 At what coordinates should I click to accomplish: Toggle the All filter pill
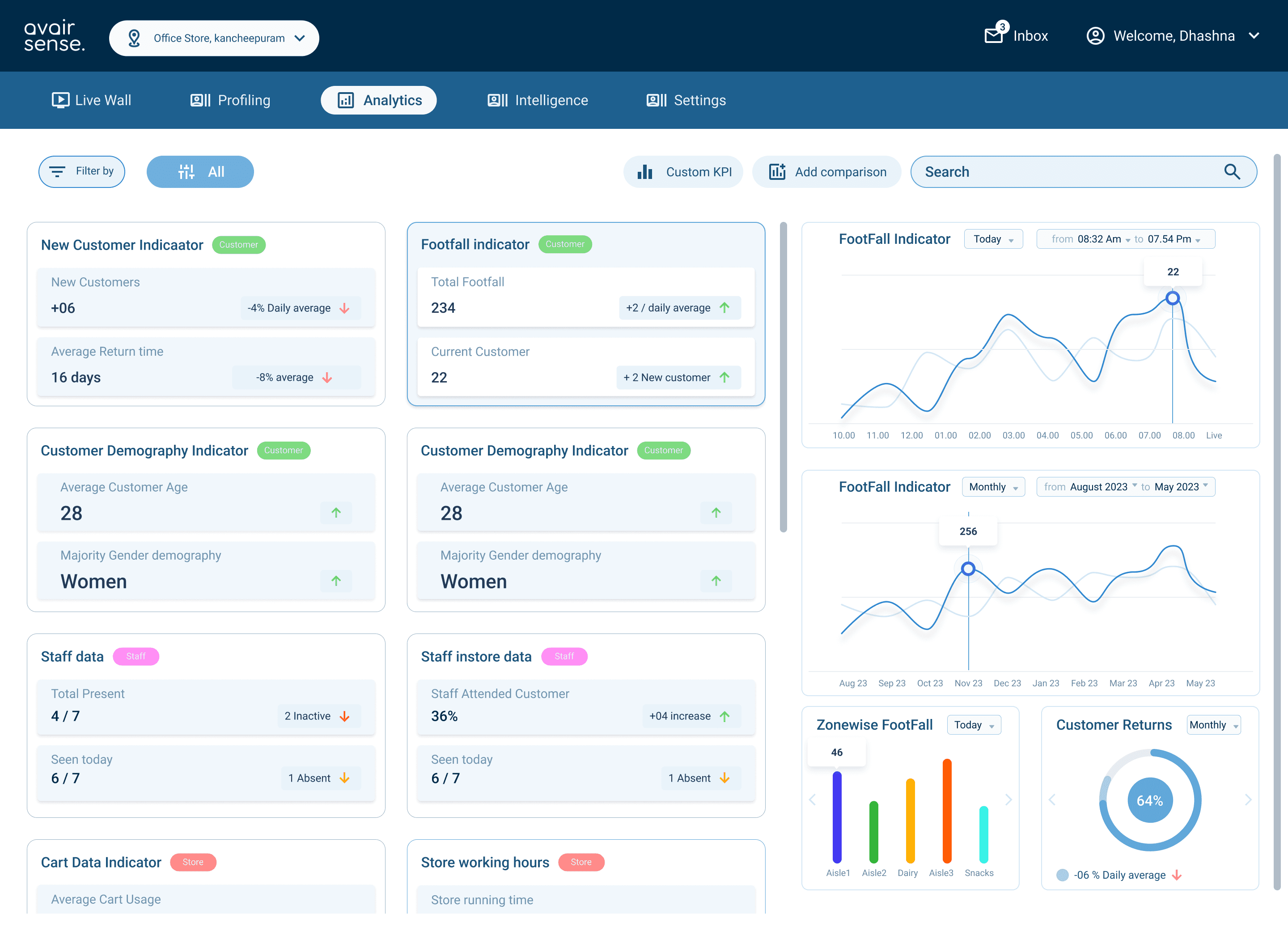[200, 171]
